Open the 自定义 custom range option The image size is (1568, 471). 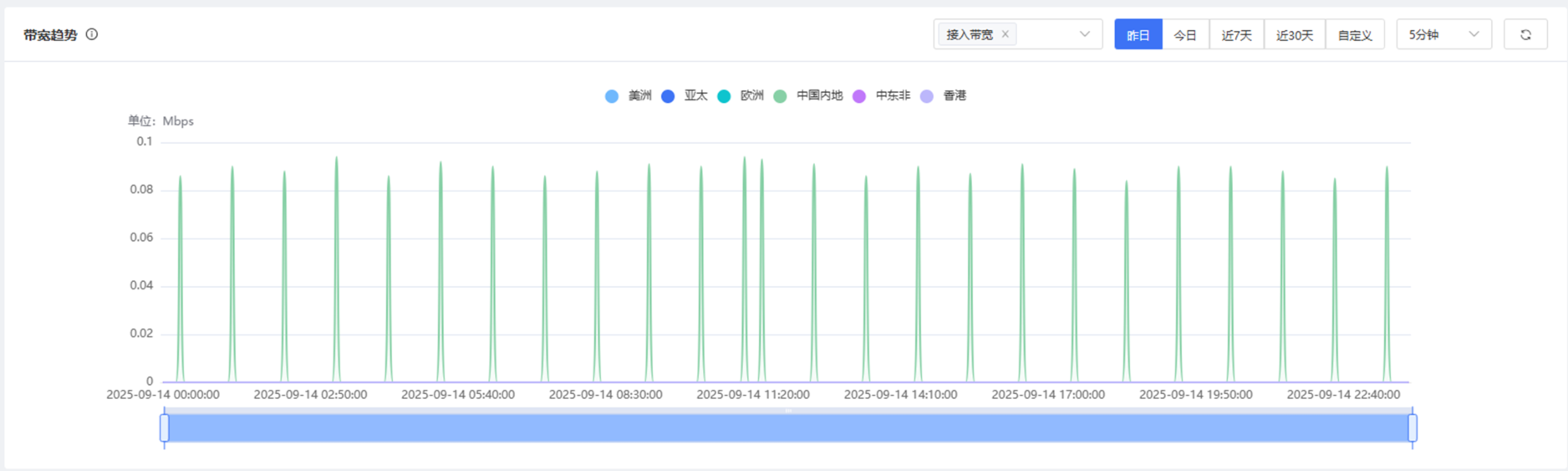(x=1355, y=35)
